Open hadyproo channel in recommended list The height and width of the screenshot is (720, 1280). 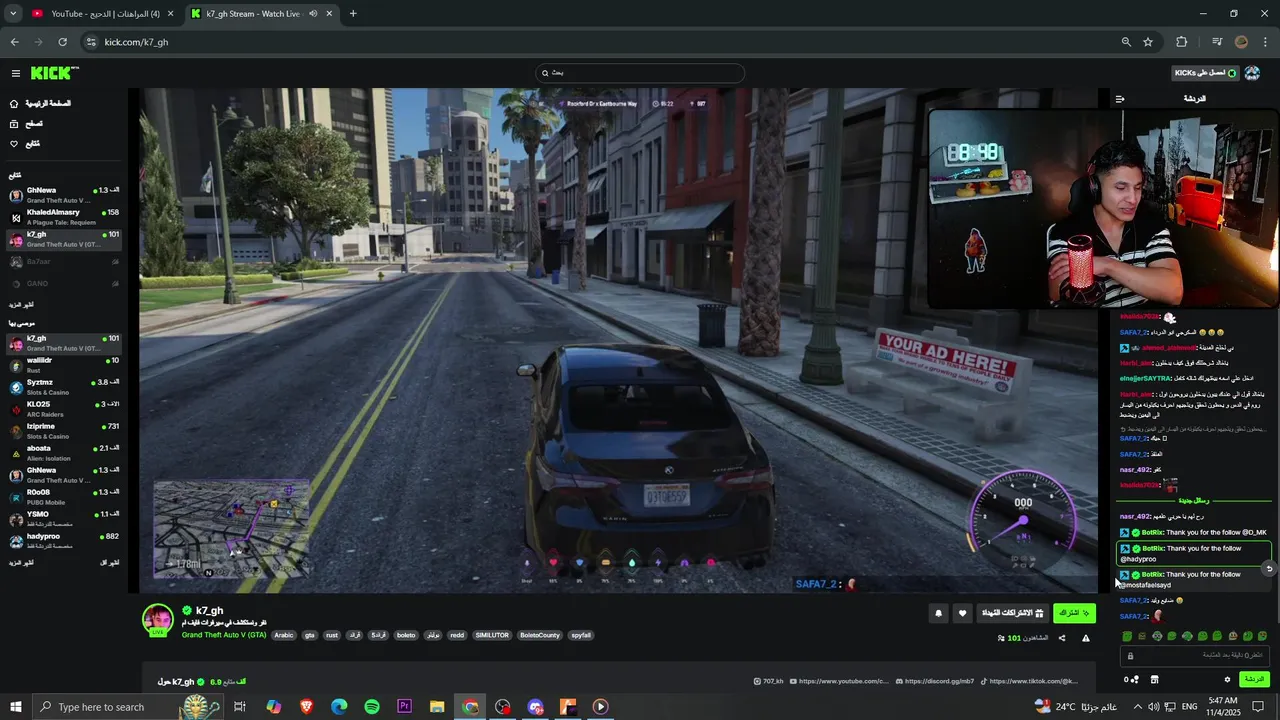pyautogui.click(x=64, y=541)
